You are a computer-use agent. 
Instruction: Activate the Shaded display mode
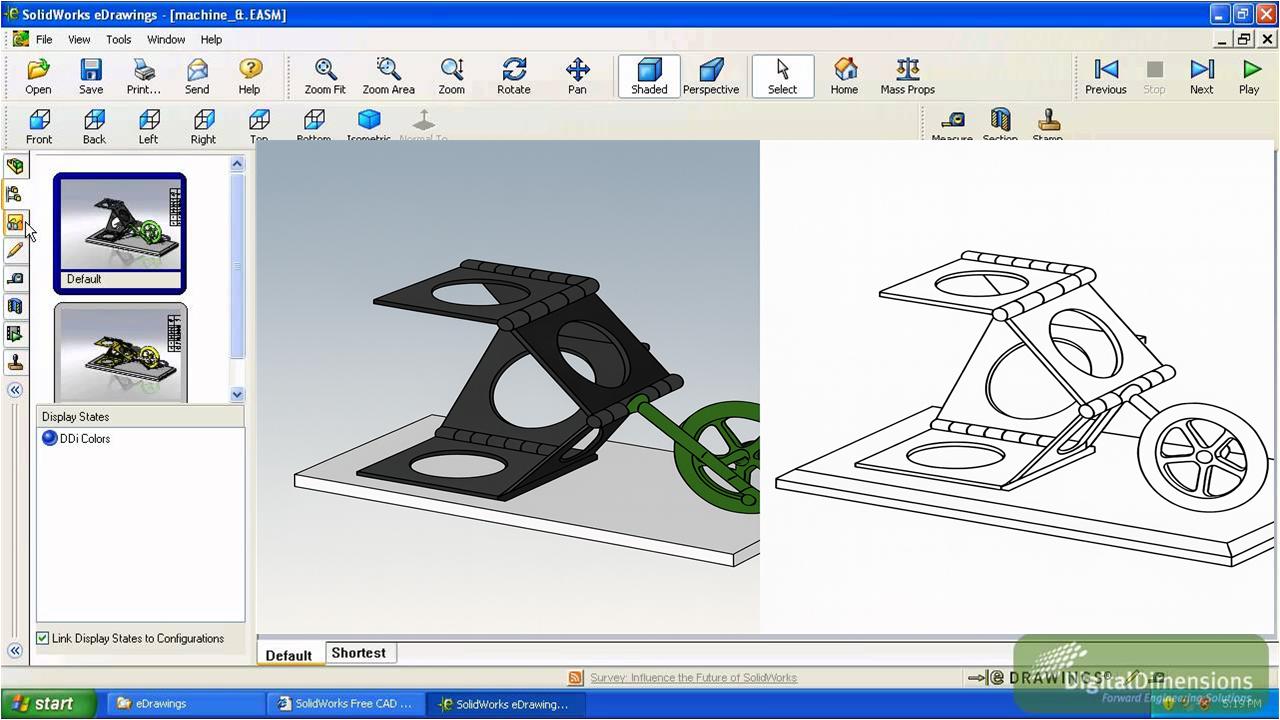coord(648,75)
